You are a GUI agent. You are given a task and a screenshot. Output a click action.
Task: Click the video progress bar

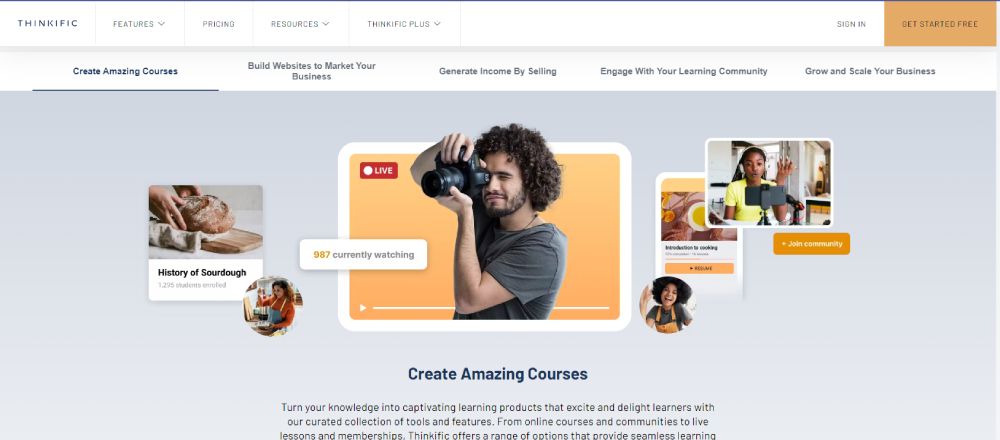pos(491,308)
